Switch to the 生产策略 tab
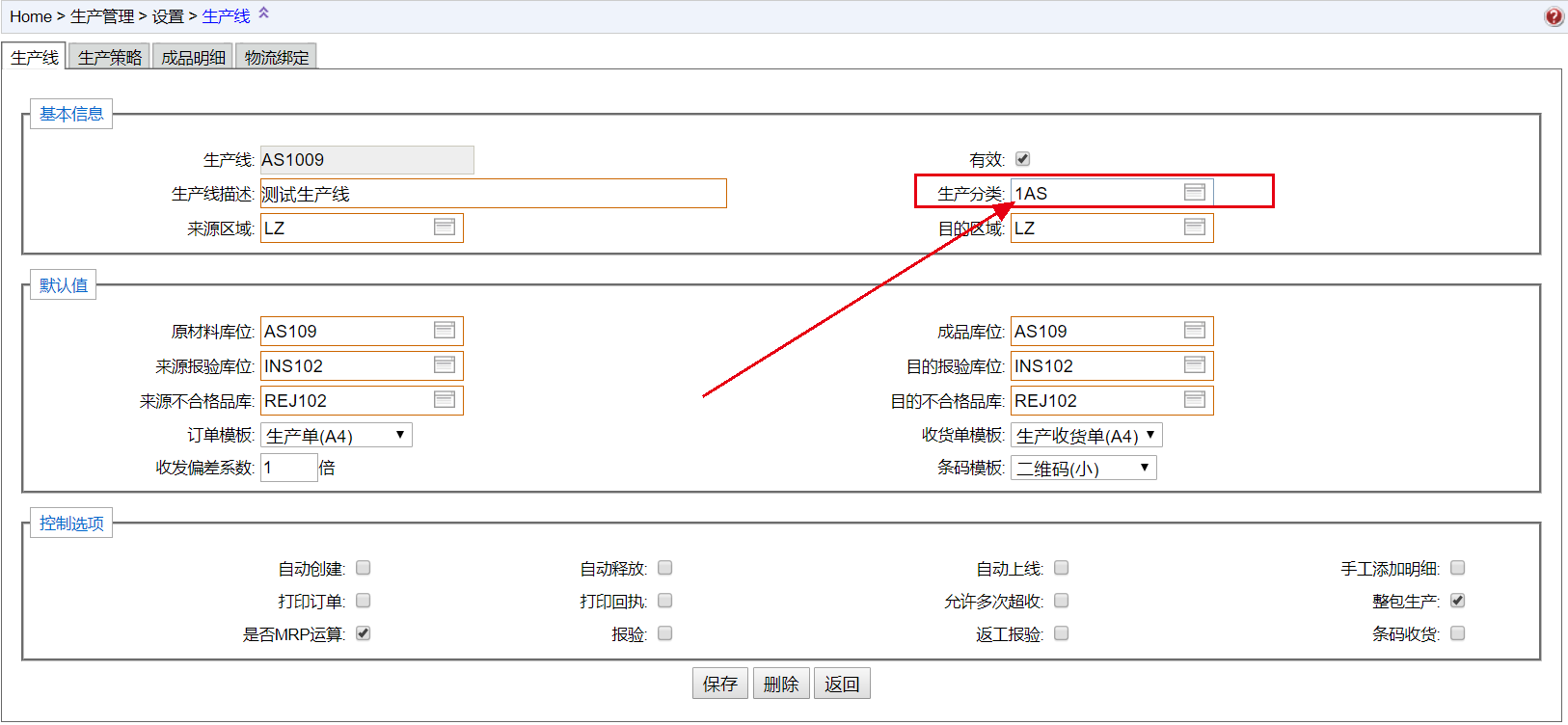 click(110, 57)
